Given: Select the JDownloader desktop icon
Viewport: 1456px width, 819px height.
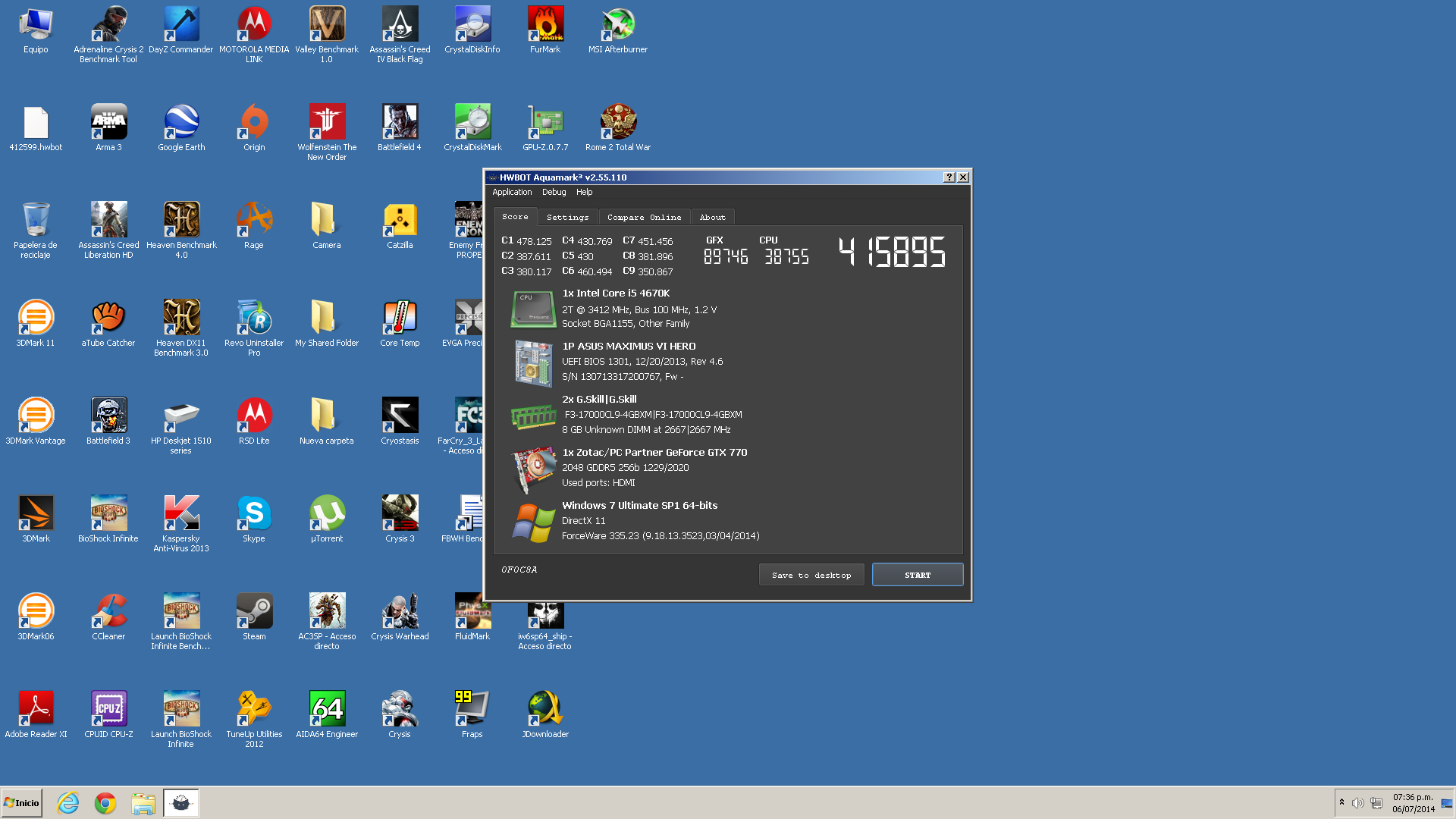Looking at the screenshot, I should pos(545,715).
